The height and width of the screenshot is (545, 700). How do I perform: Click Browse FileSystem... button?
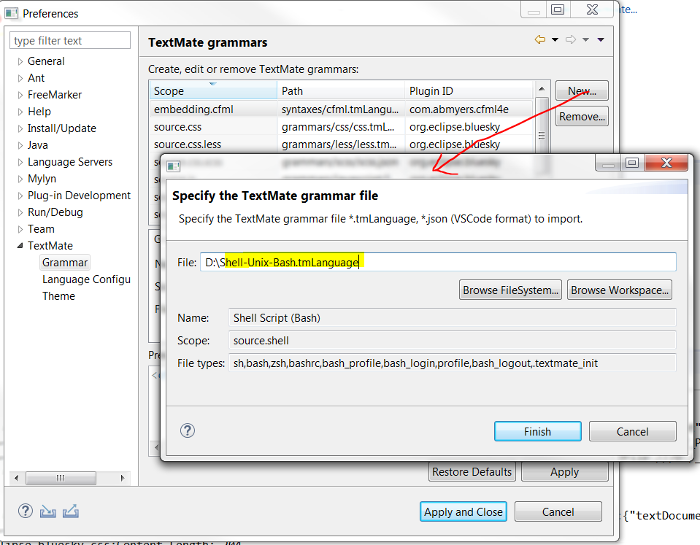(510, 290)
